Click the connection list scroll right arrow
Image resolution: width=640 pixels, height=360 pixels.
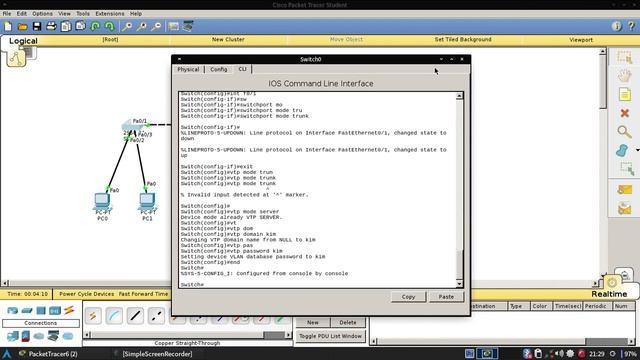(289, 335)
